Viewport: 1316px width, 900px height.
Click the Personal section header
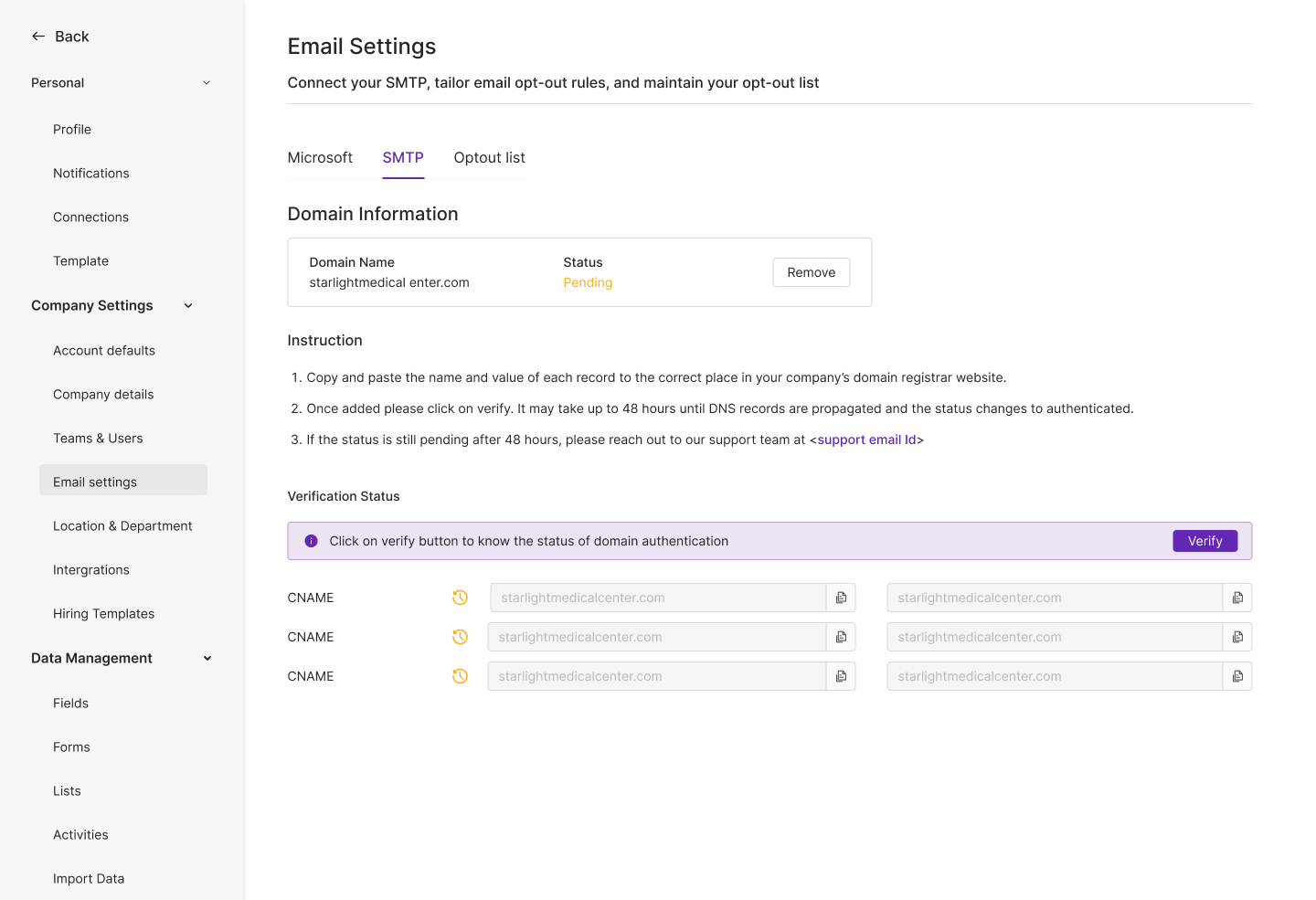[x=58, y=83]
